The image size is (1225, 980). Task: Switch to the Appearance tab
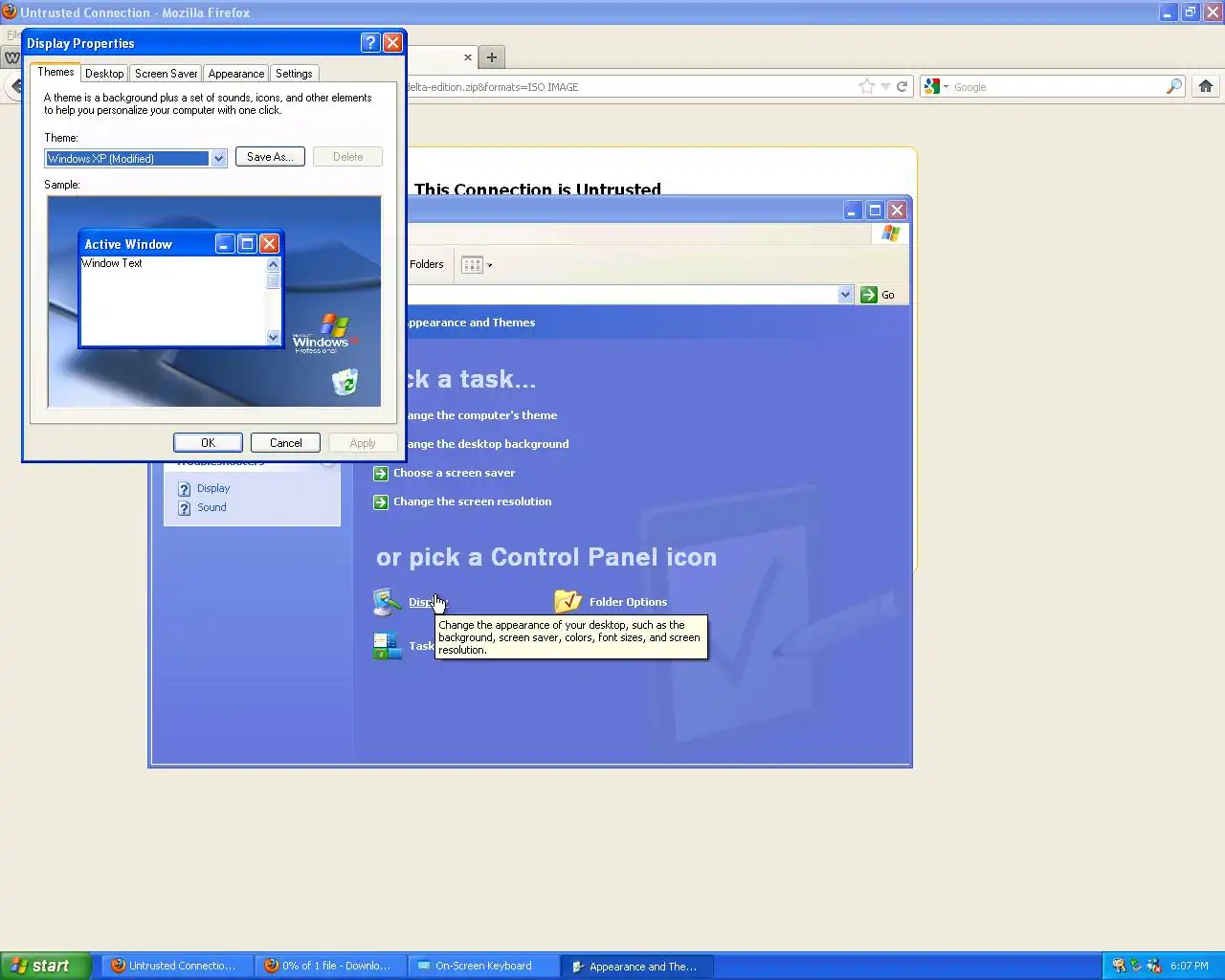(x=236, y=74)
